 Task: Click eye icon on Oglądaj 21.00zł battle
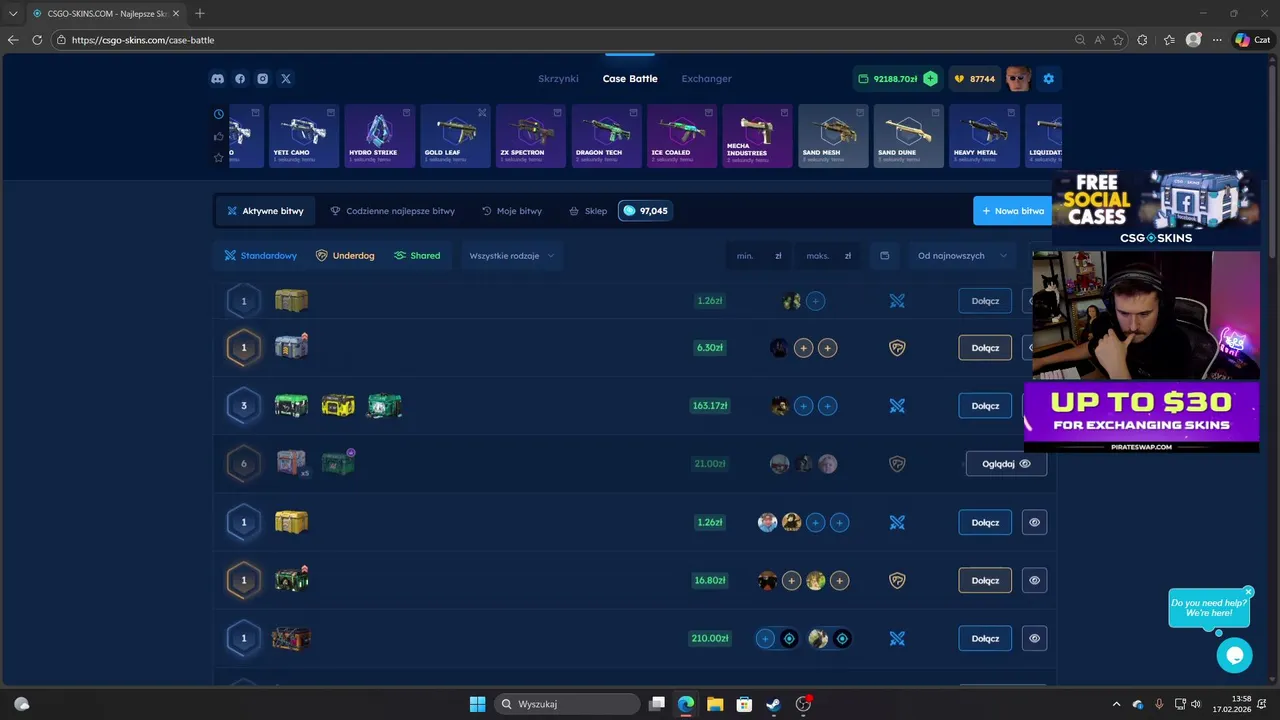click(1025, 464)
